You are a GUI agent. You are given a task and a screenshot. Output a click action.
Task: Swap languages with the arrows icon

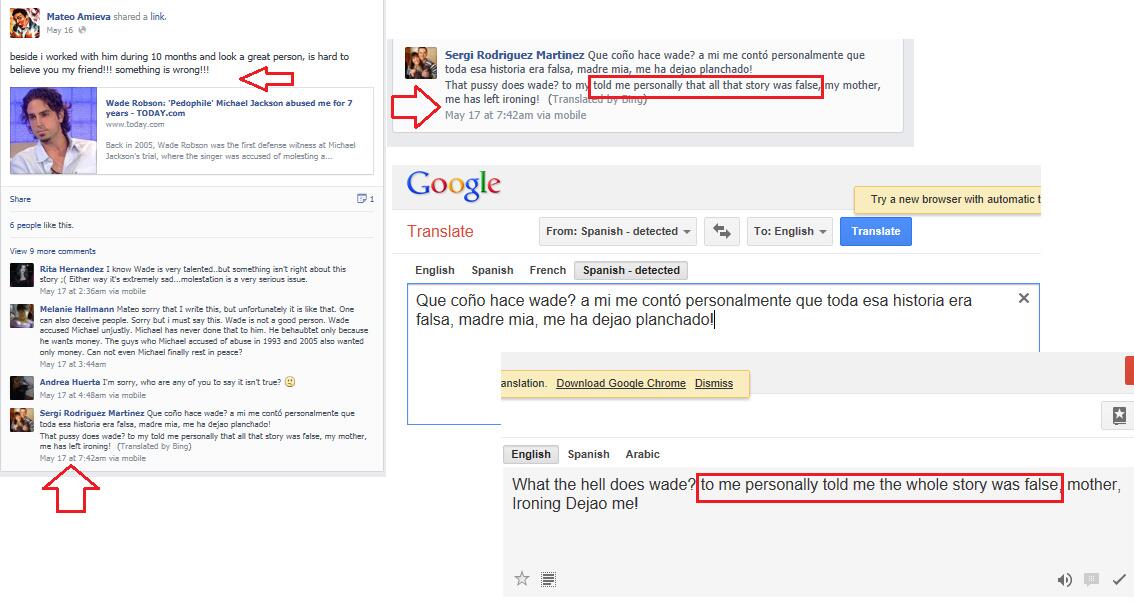[722, 231]
